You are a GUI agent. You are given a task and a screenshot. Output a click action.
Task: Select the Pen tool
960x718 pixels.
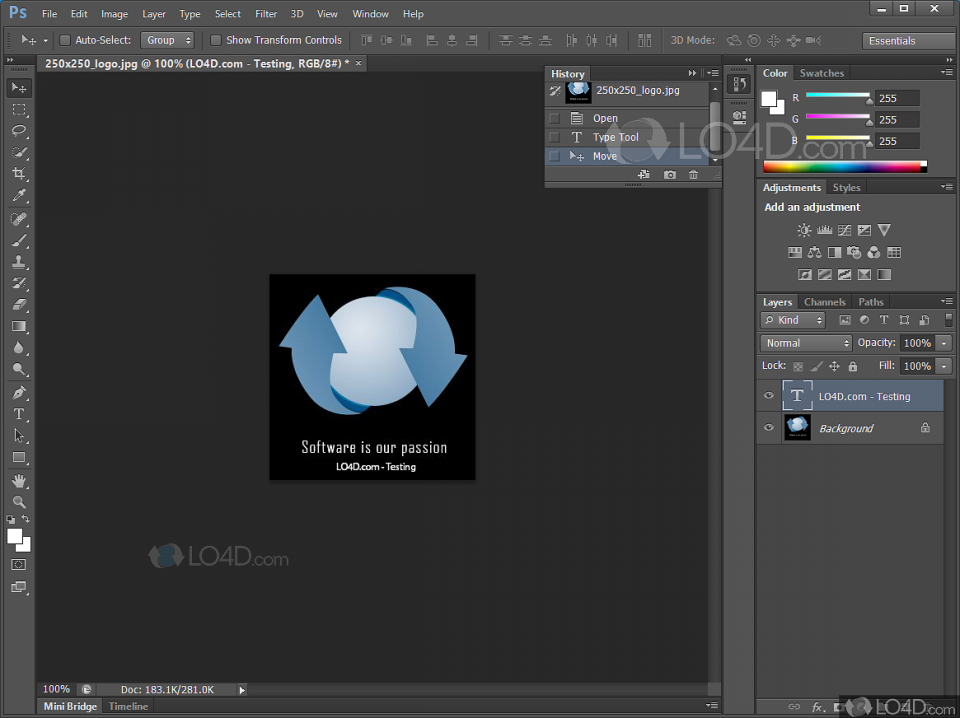(19, 392)
